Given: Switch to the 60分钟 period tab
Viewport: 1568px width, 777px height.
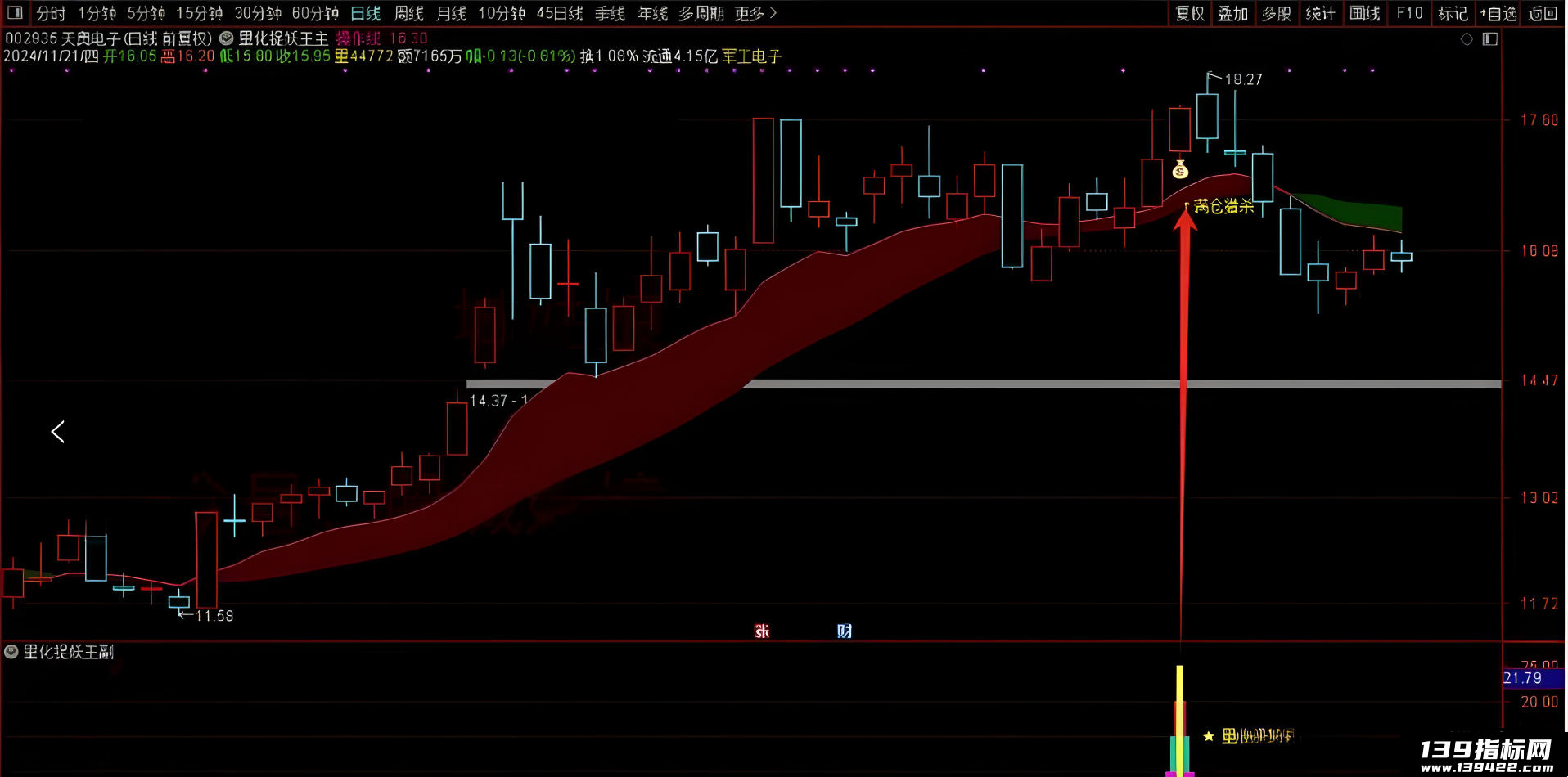Looking at the screenshot, I should click(315, 13).
